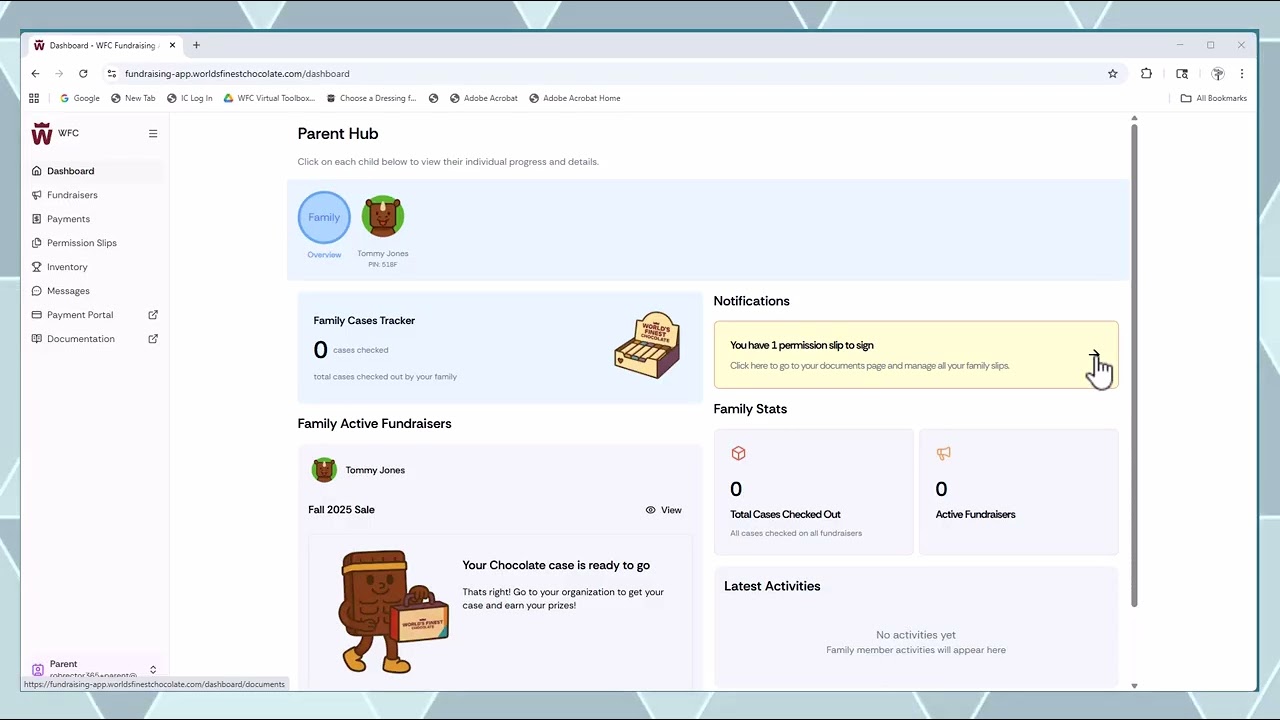Open the Adobe Acrobat bookmark
The width and height of the screenshot is (1280, 720).
[484, 98]
